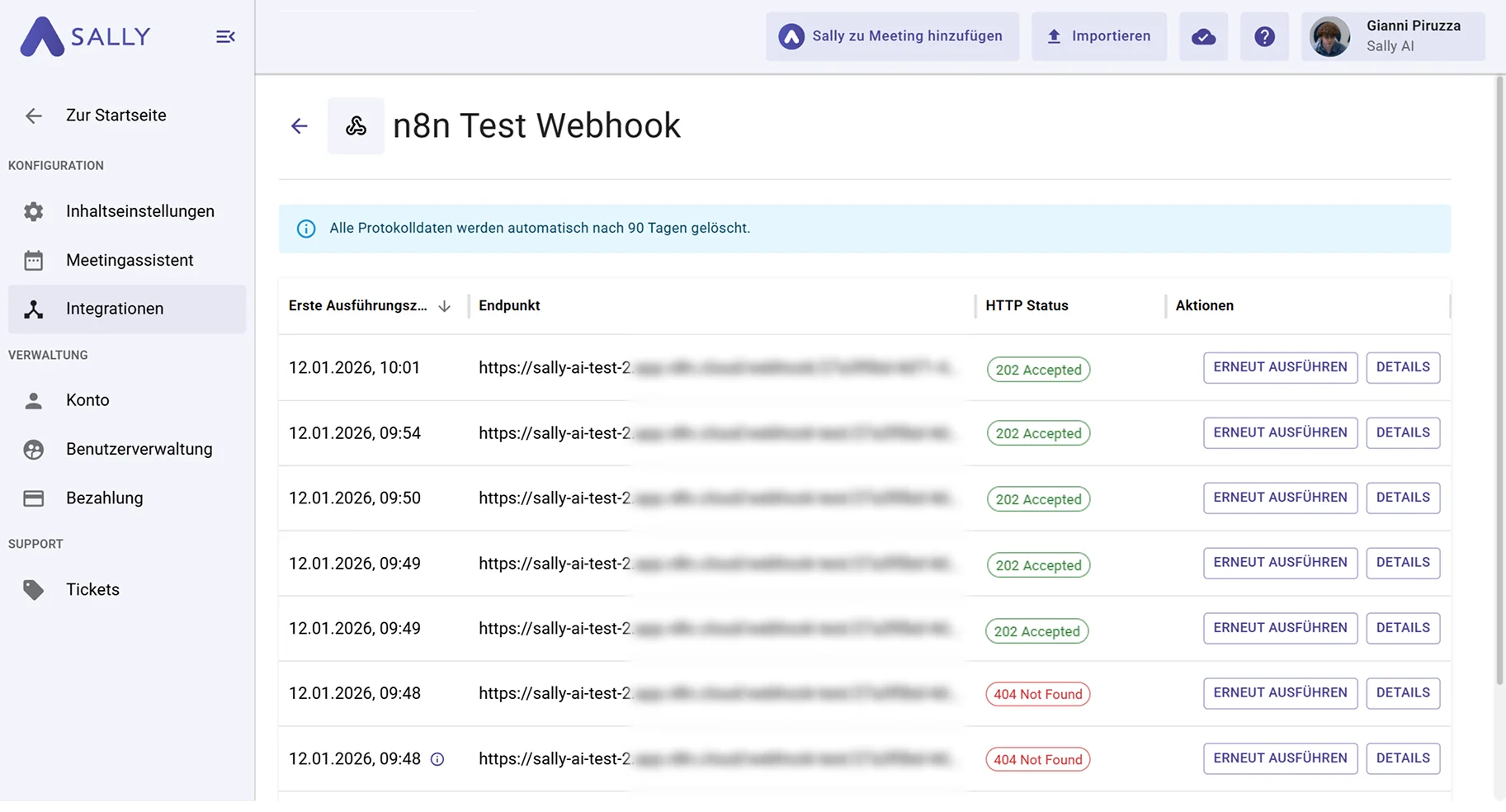1506x812 pixels.
Task: Click the first 404 Not Found badge
Action: click(x=1037, y=694)
